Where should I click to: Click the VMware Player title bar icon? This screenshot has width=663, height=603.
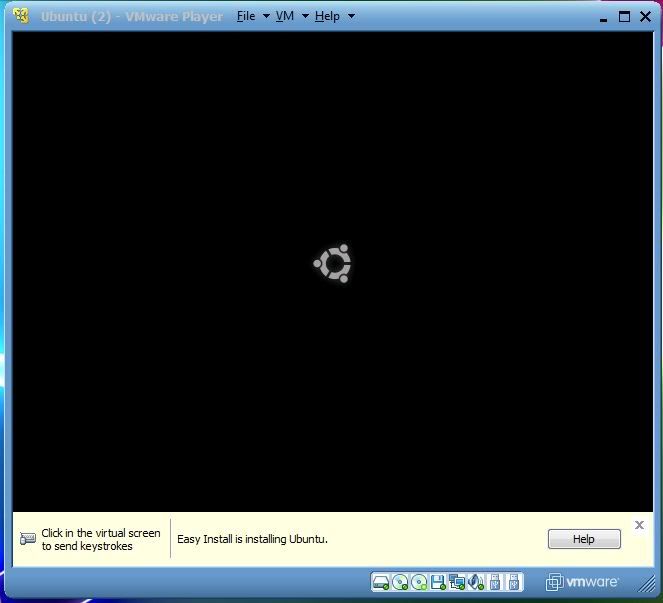(21, 16)
